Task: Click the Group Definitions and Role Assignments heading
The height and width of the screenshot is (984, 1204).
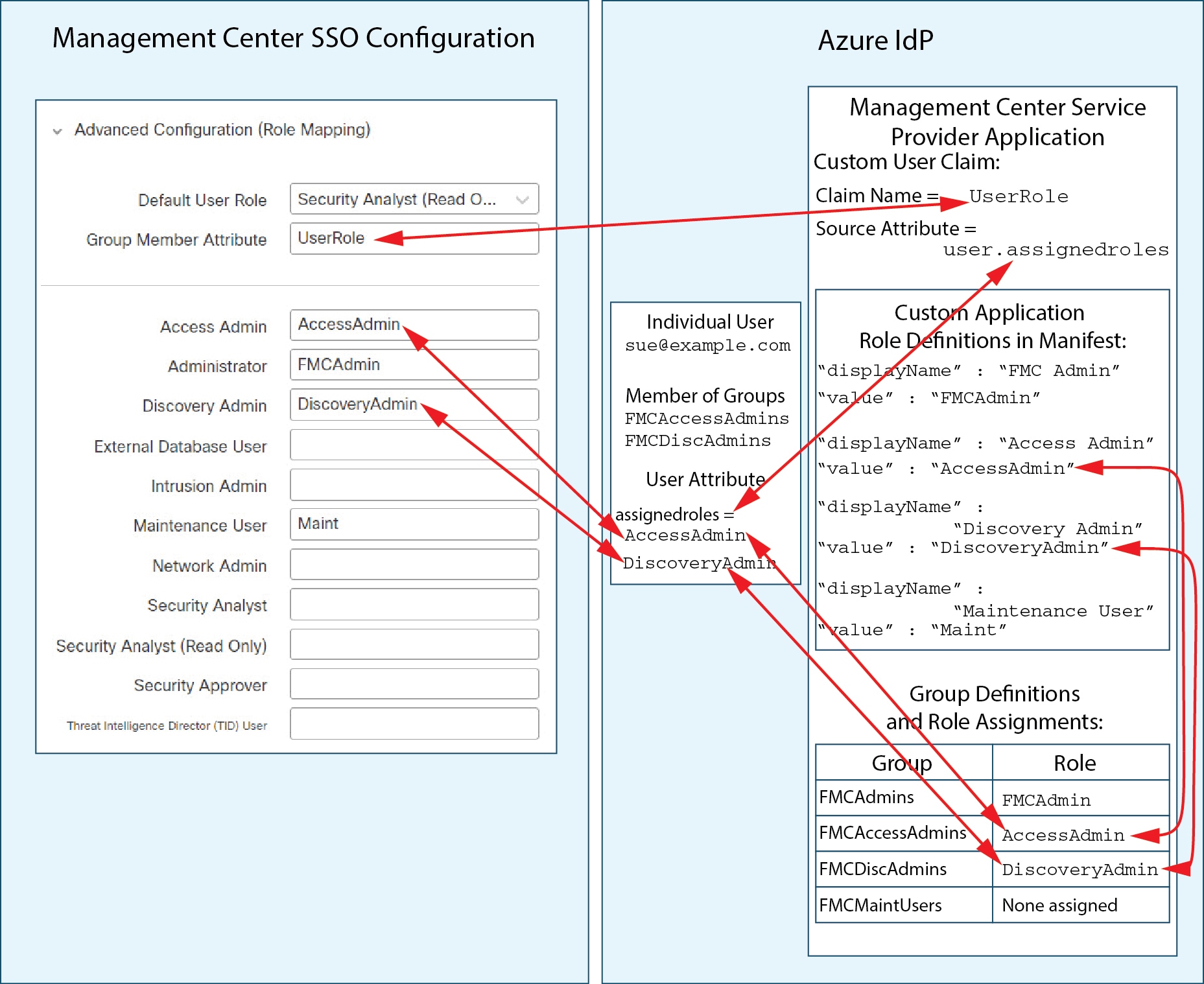Action: [x=995, y=707]
